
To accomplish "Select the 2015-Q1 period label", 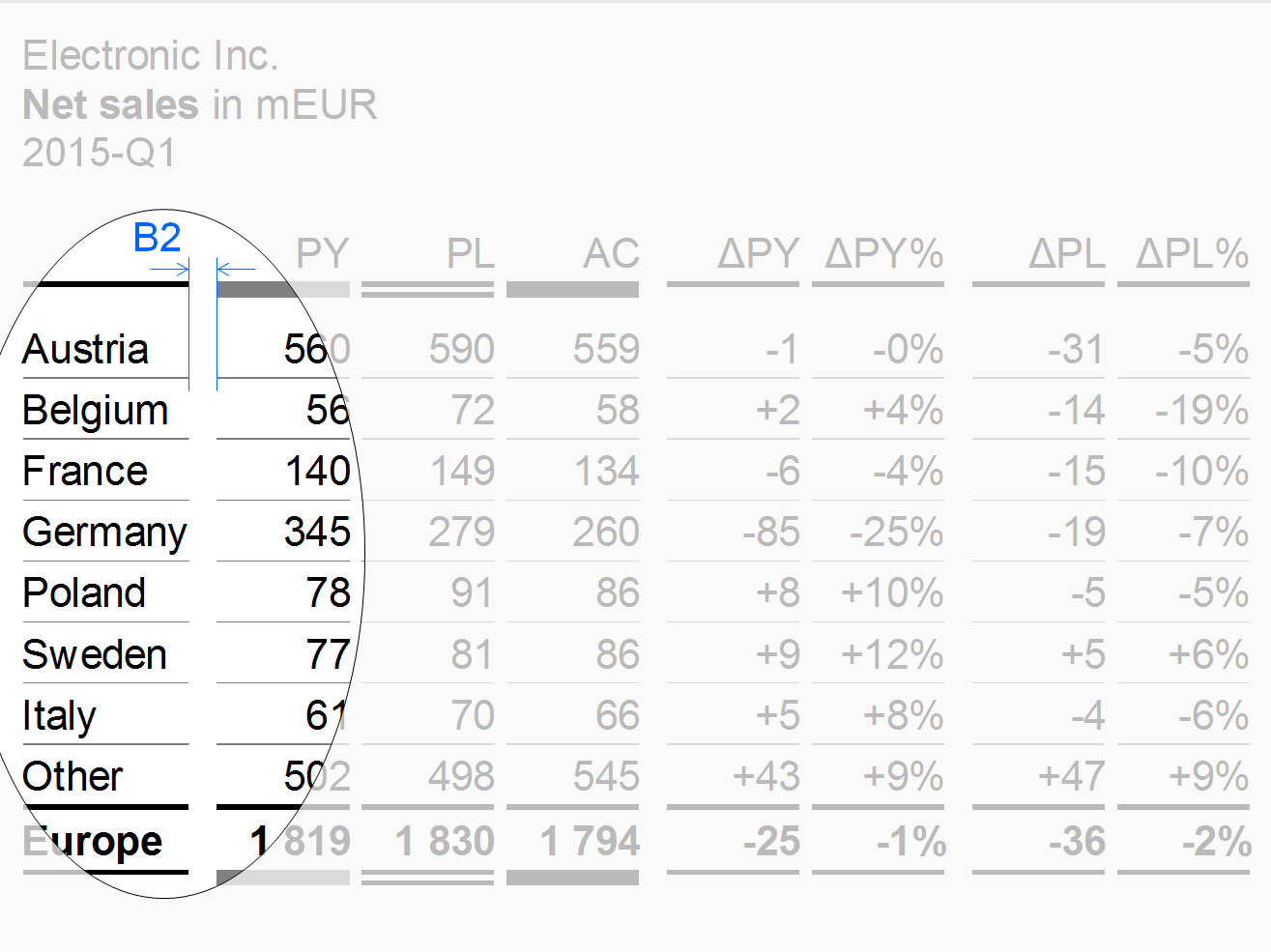I will click(x=100, y=153).
